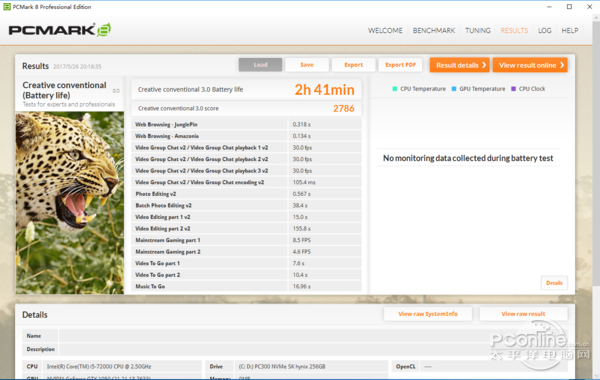Select the Web Browsing - JunglePin row

pyautogui.click(x=246, y=124)
